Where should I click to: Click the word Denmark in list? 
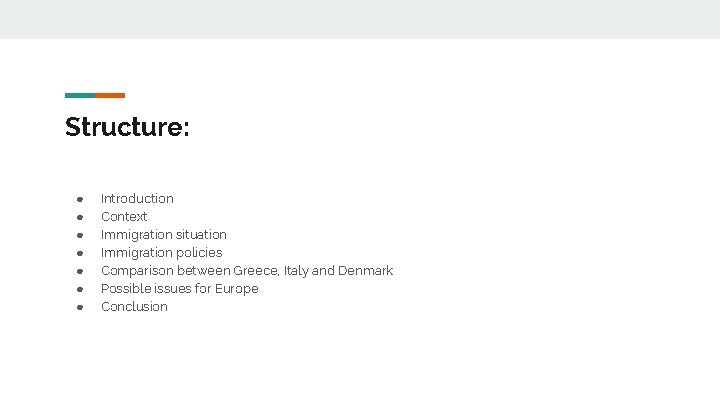366,270
